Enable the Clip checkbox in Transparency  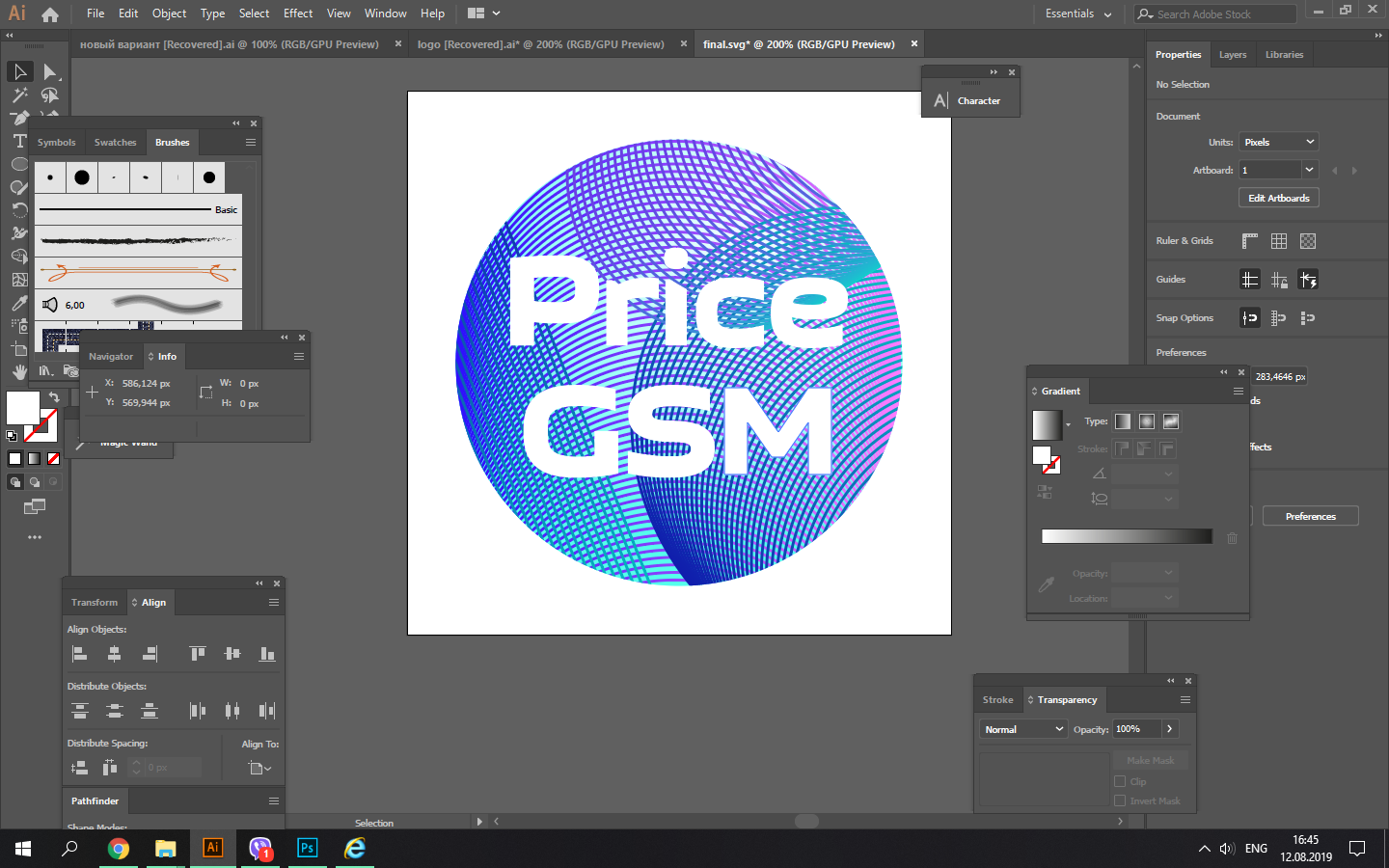pyautogui.click(x=1120, y=781)
